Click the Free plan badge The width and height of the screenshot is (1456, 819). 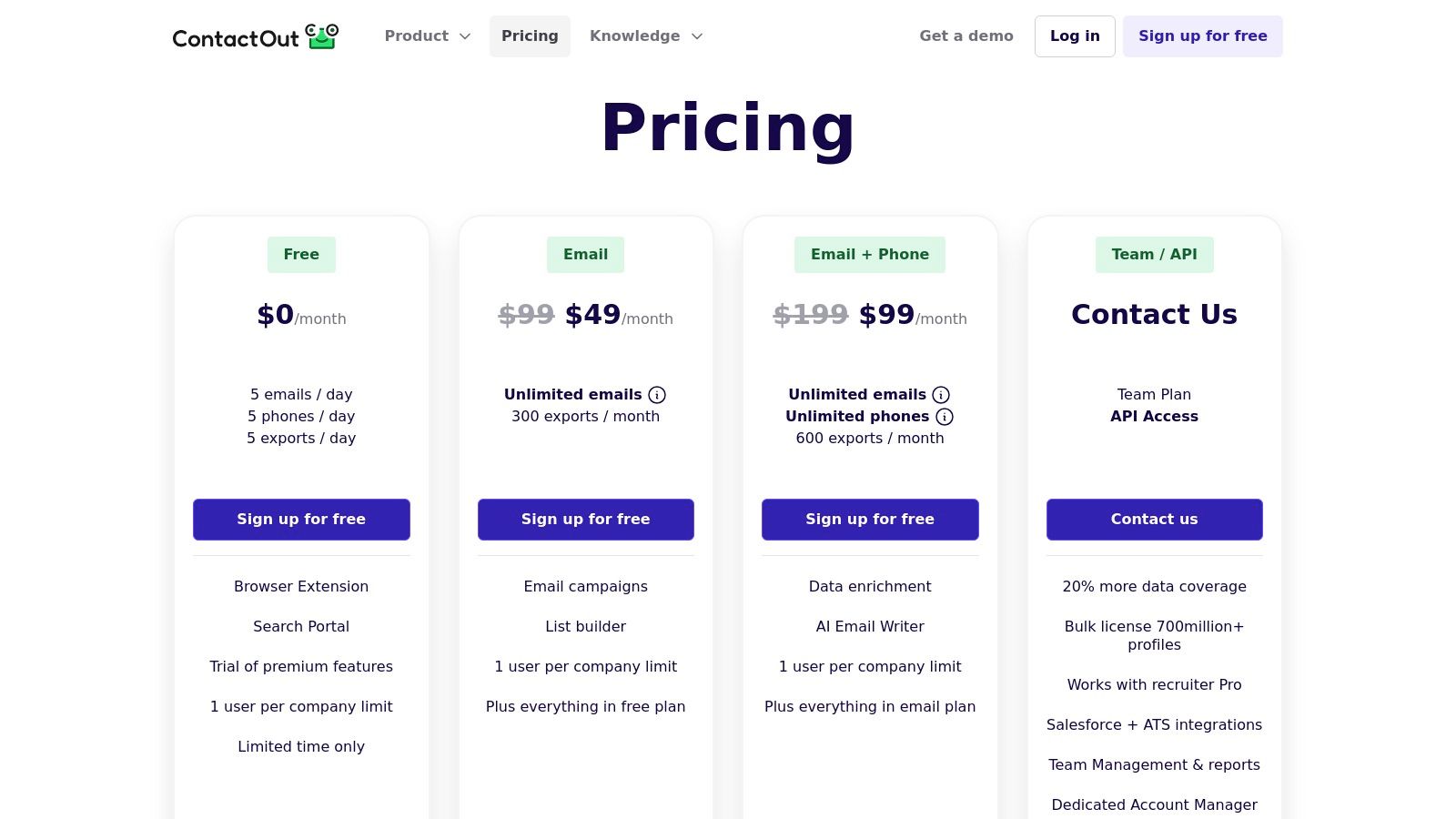point(301,255)
